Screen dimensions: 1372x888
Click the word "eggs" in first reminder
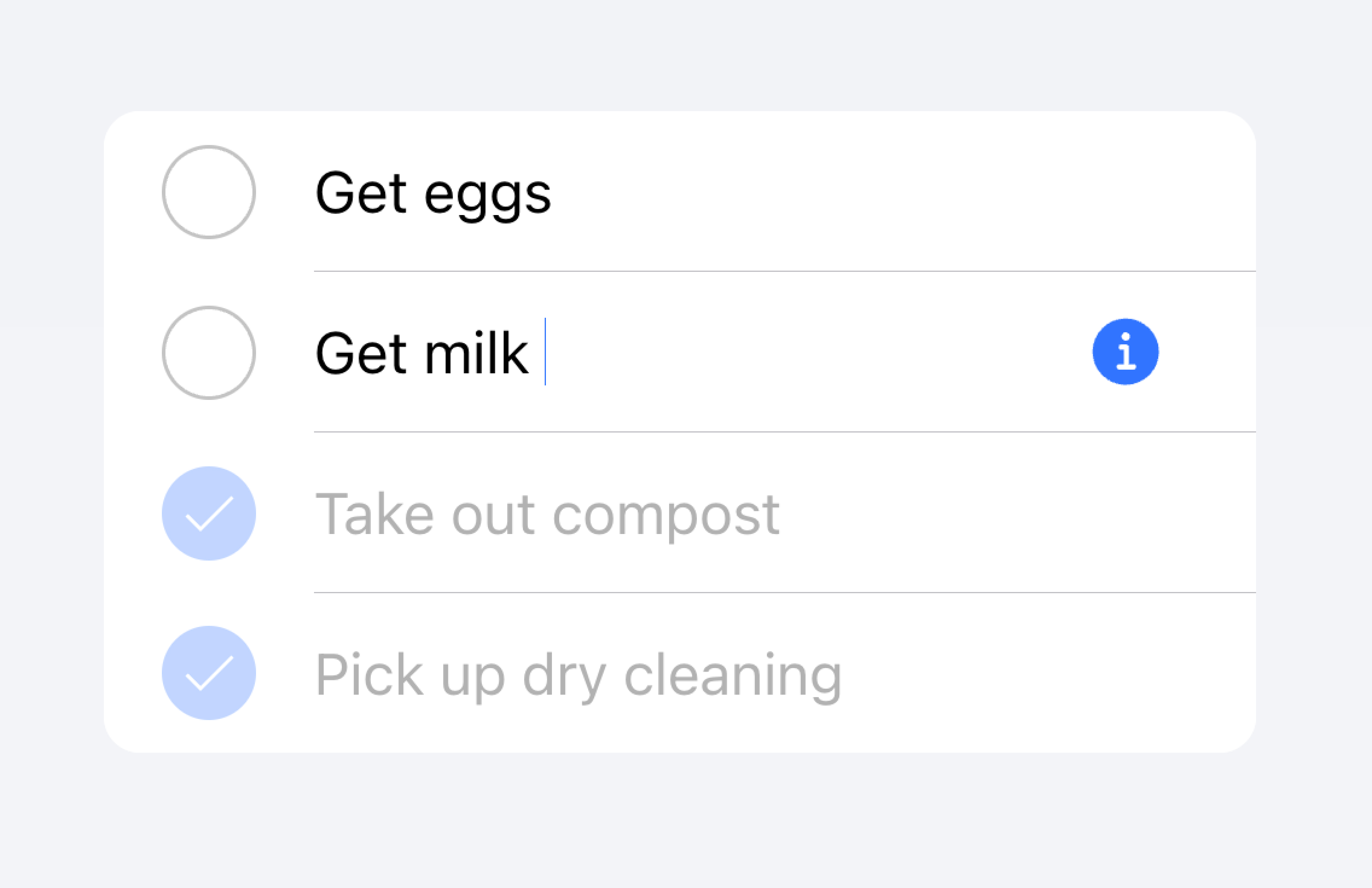487,196
